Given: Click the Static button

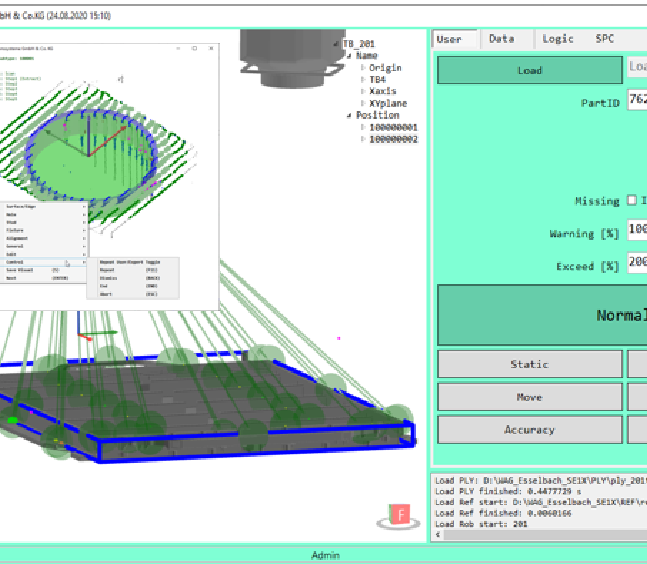Looking at the screenshot, I should (529, 364).
